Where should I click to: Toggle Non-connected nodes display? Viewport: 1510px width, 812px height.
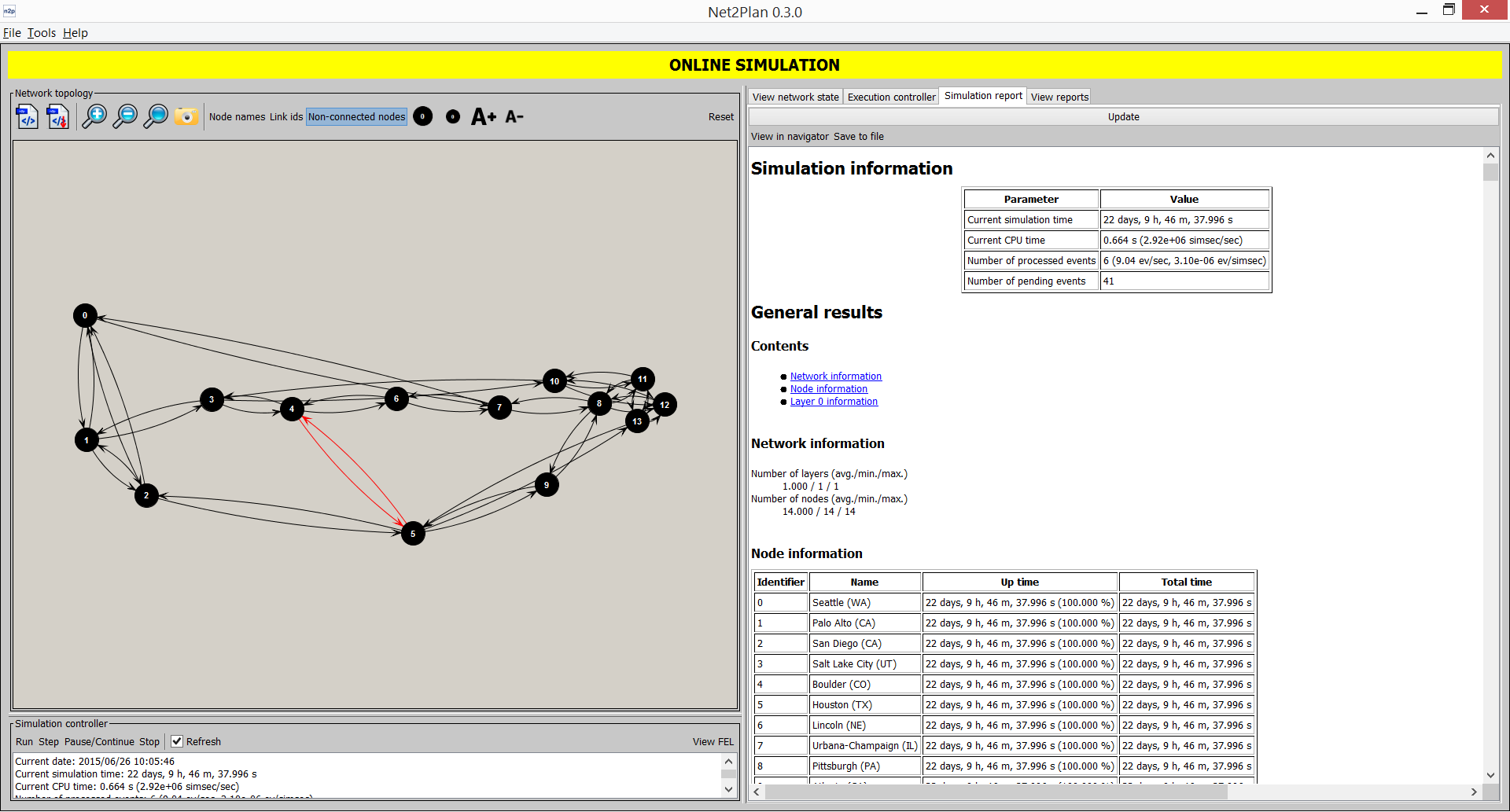pyautogui.click(x=357, y=117)
